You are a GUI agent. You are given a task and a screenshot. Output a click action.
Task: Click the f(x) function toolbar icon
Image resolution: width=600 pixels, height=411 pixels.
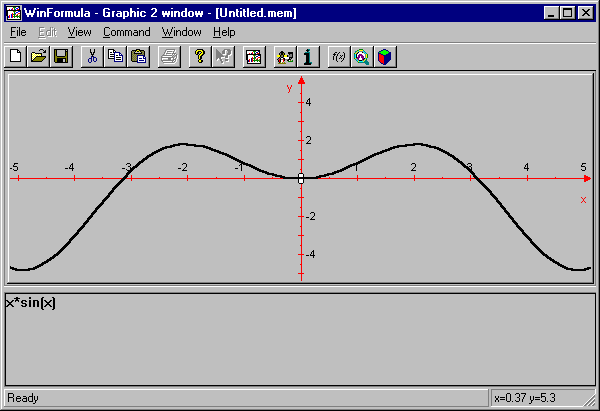point(339,57)
